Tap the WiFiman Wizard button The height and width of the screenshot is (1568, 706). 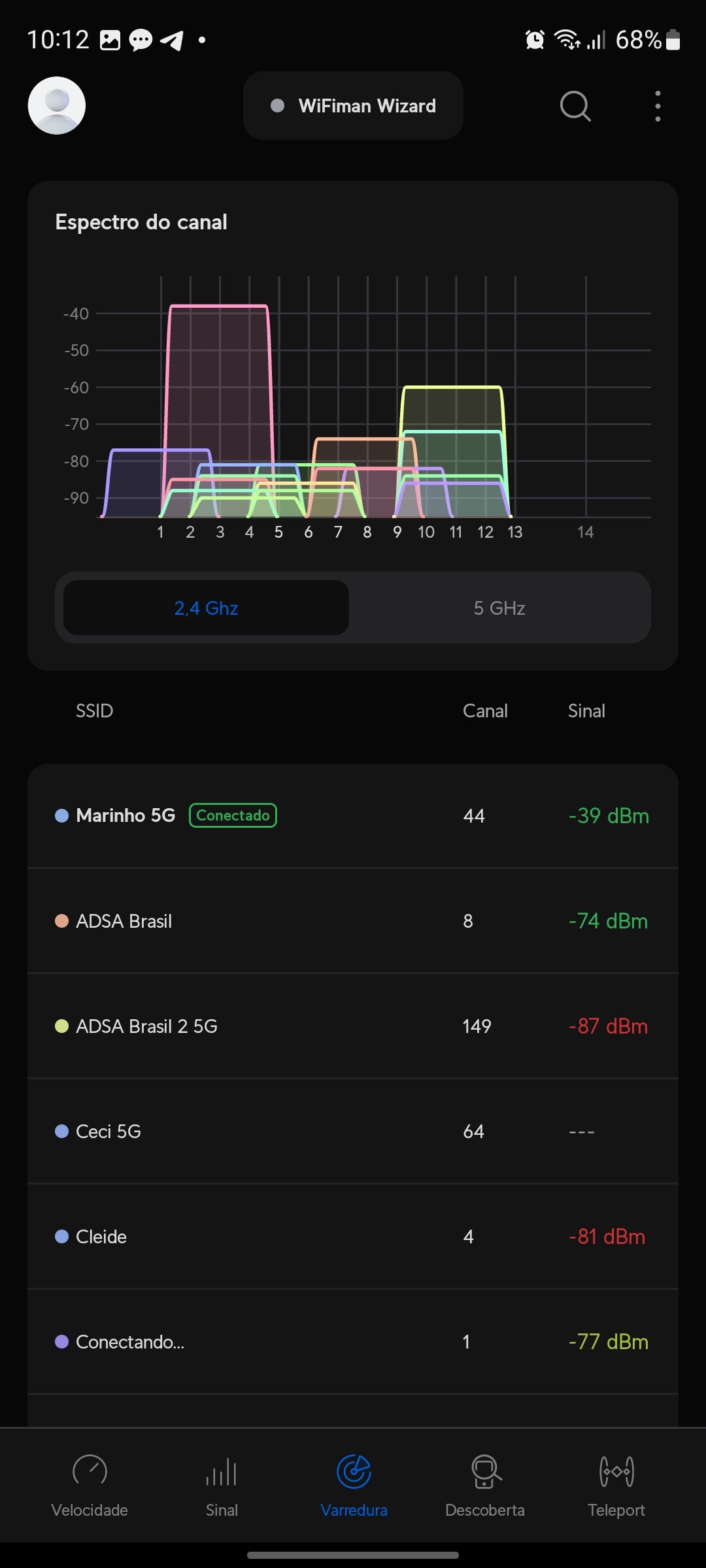[353, 106]
